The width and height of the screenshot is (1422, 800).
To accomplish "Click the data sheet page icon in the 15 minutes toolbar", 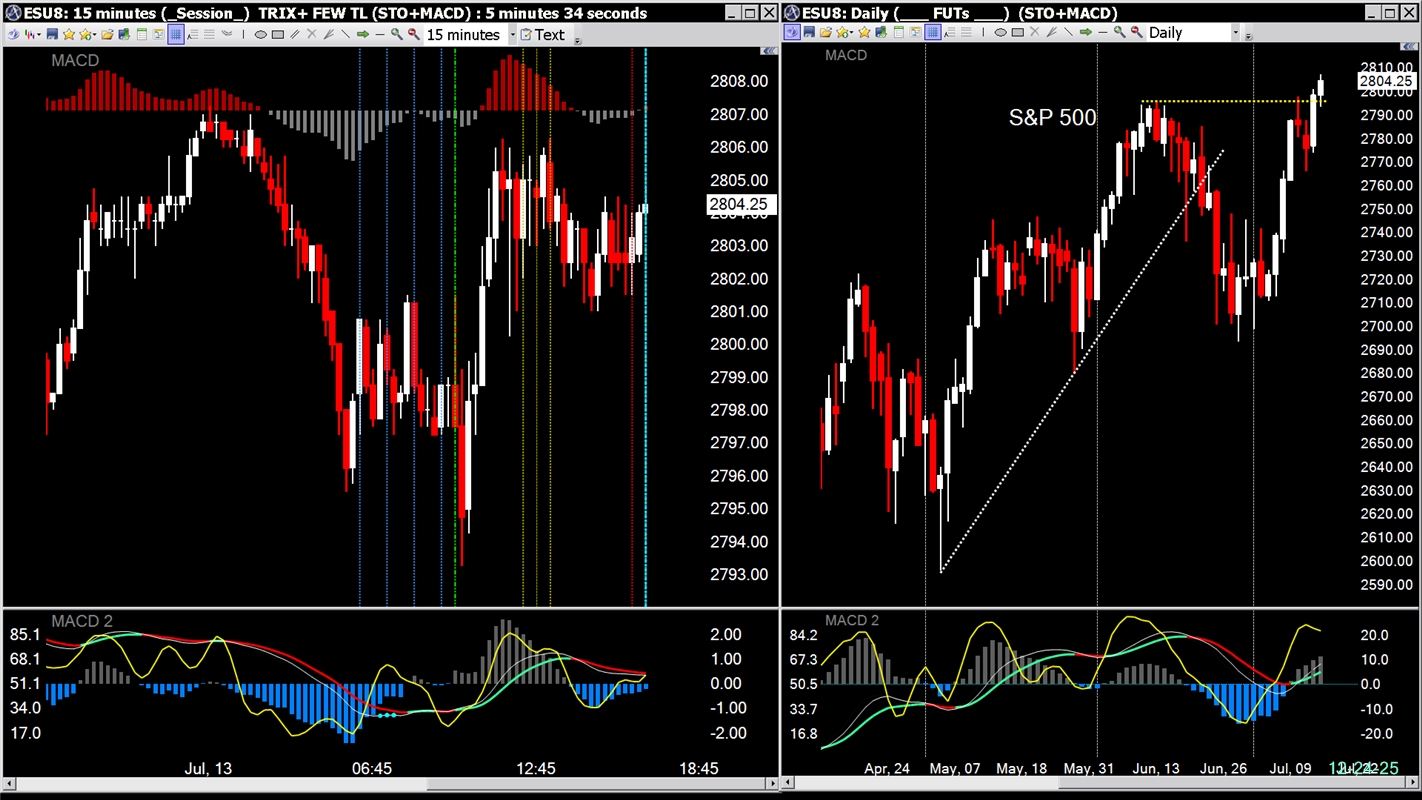I will [141, 34].
